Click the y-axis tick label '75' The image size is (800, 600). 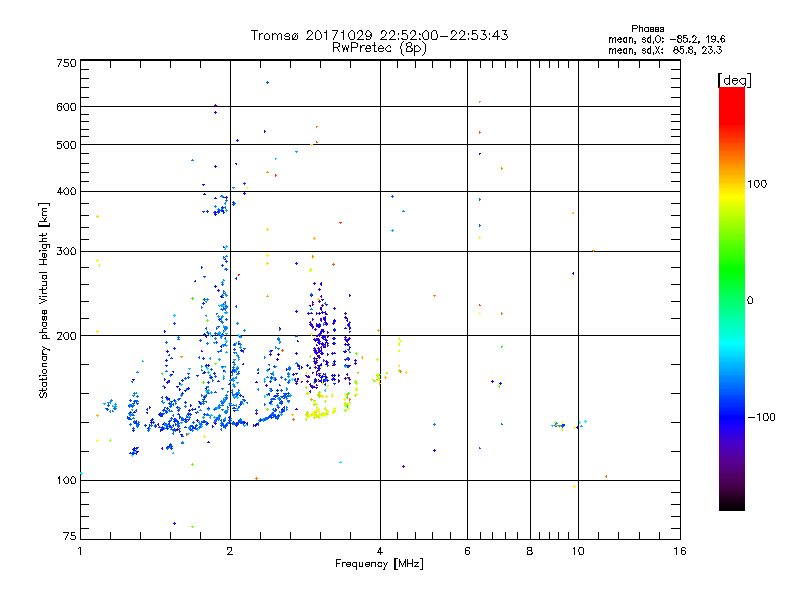point(70,536)
